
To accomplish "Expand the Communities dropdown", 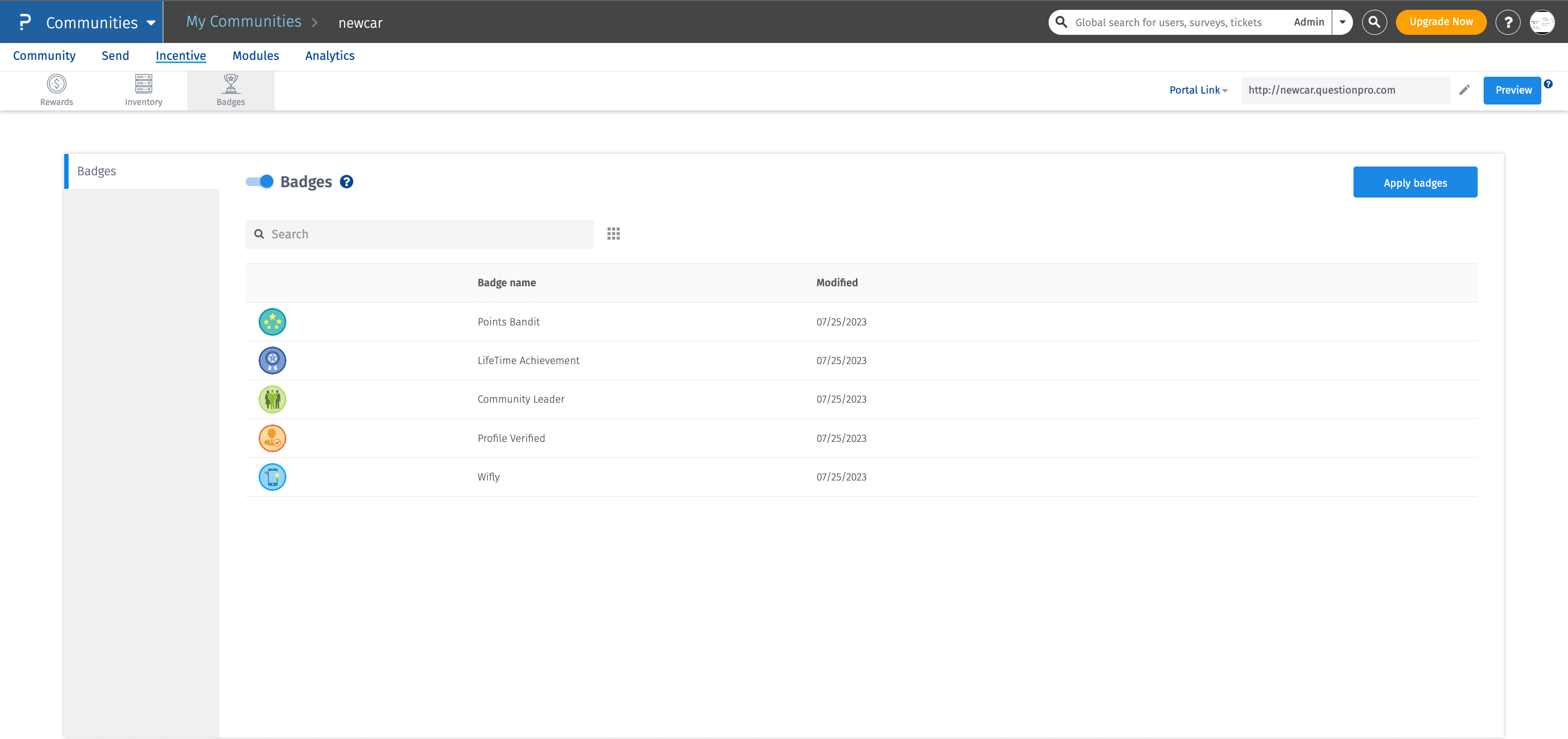I will (x=151, y=22).
